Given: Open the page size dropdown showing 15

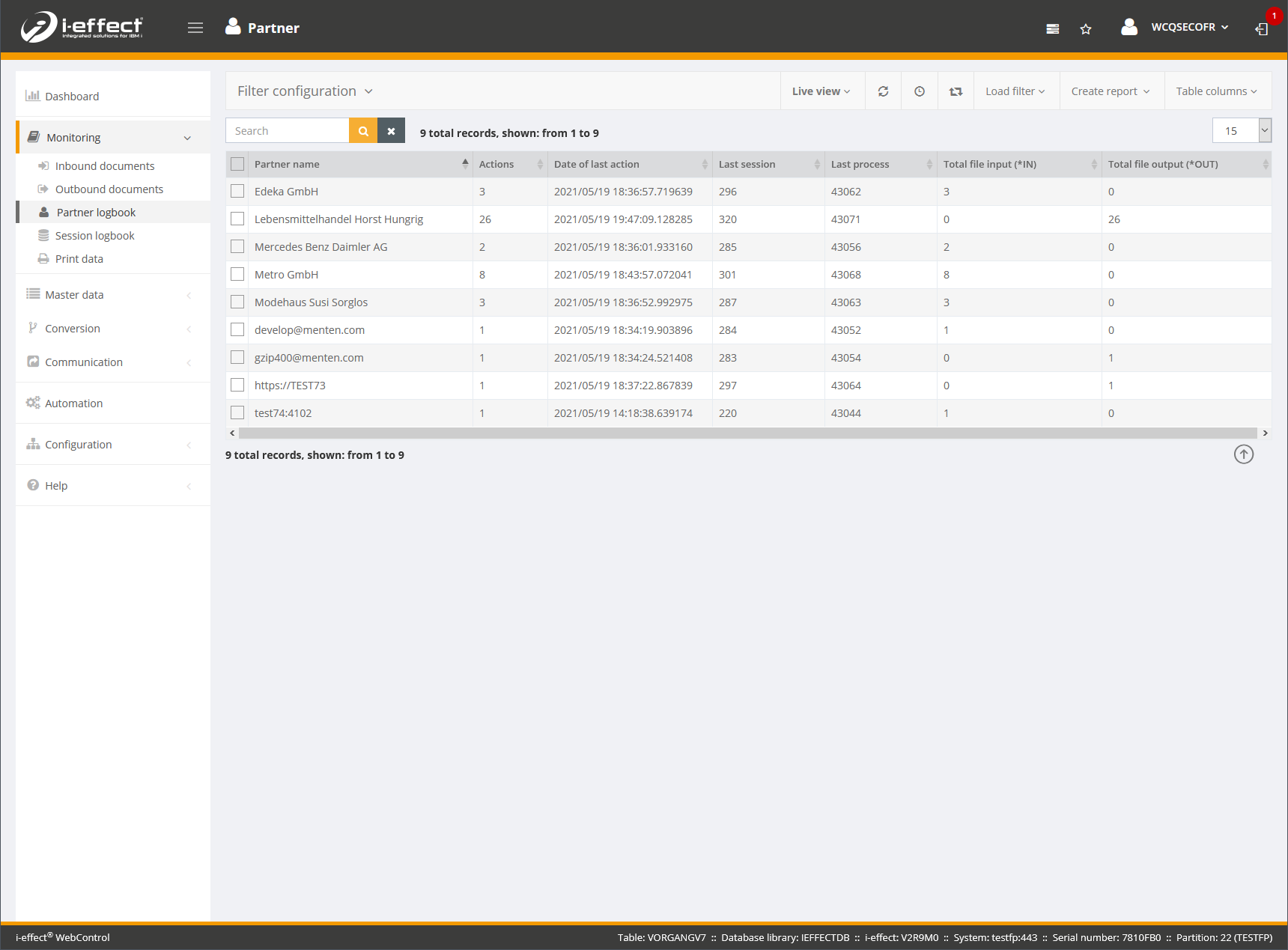Looking at the screenshot, I should (1241, 131).
